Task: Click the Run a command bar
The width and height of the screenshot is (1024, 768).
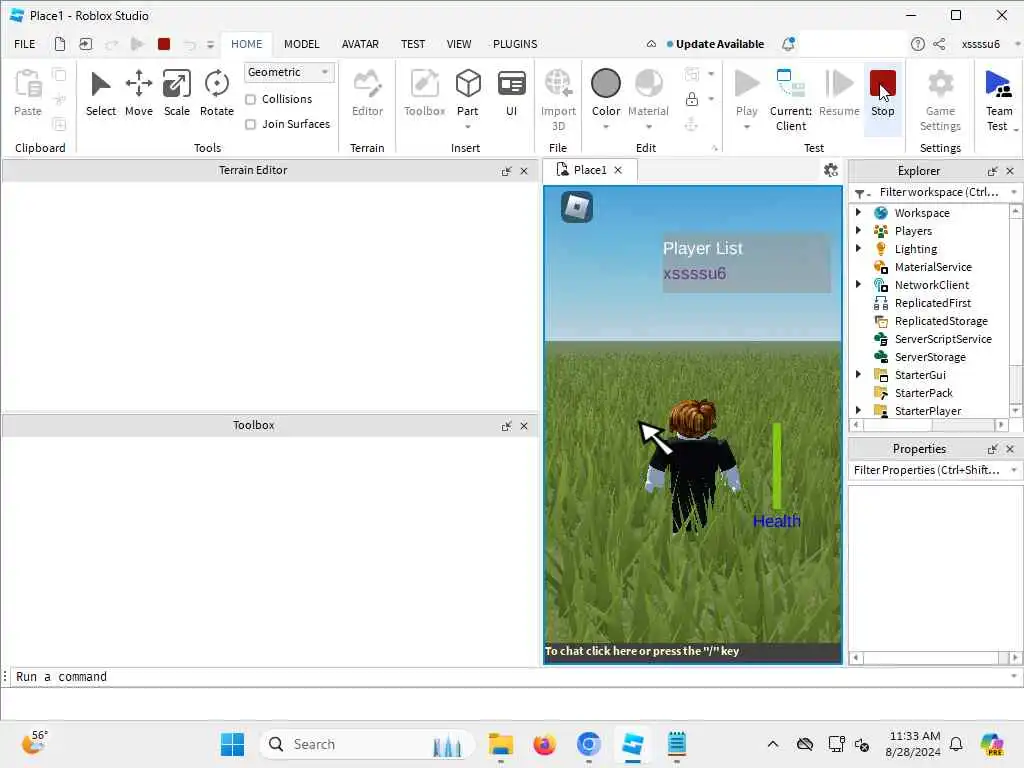Action: tap(511, 677)
